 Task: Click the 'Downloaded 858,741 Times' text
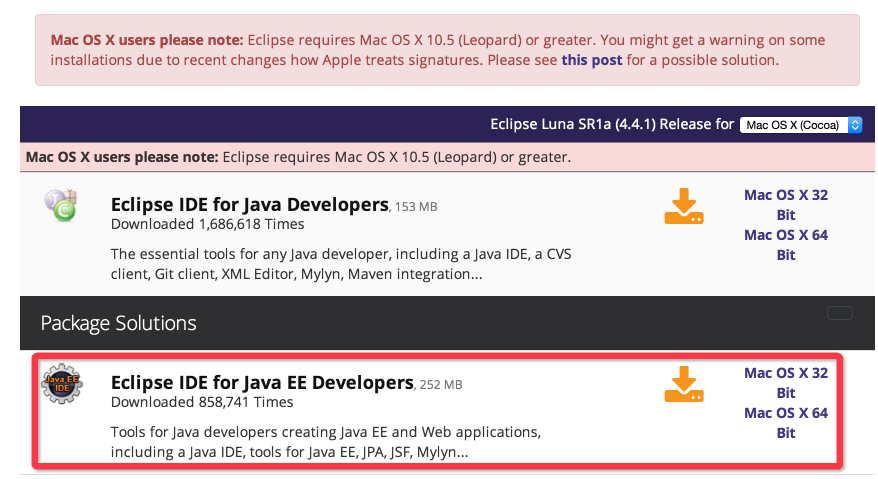(x=202, y=402)
